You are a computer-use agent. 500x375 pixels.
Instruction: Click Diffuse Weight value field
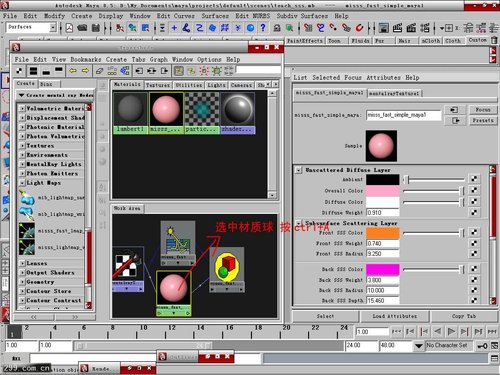pos(383,212)
